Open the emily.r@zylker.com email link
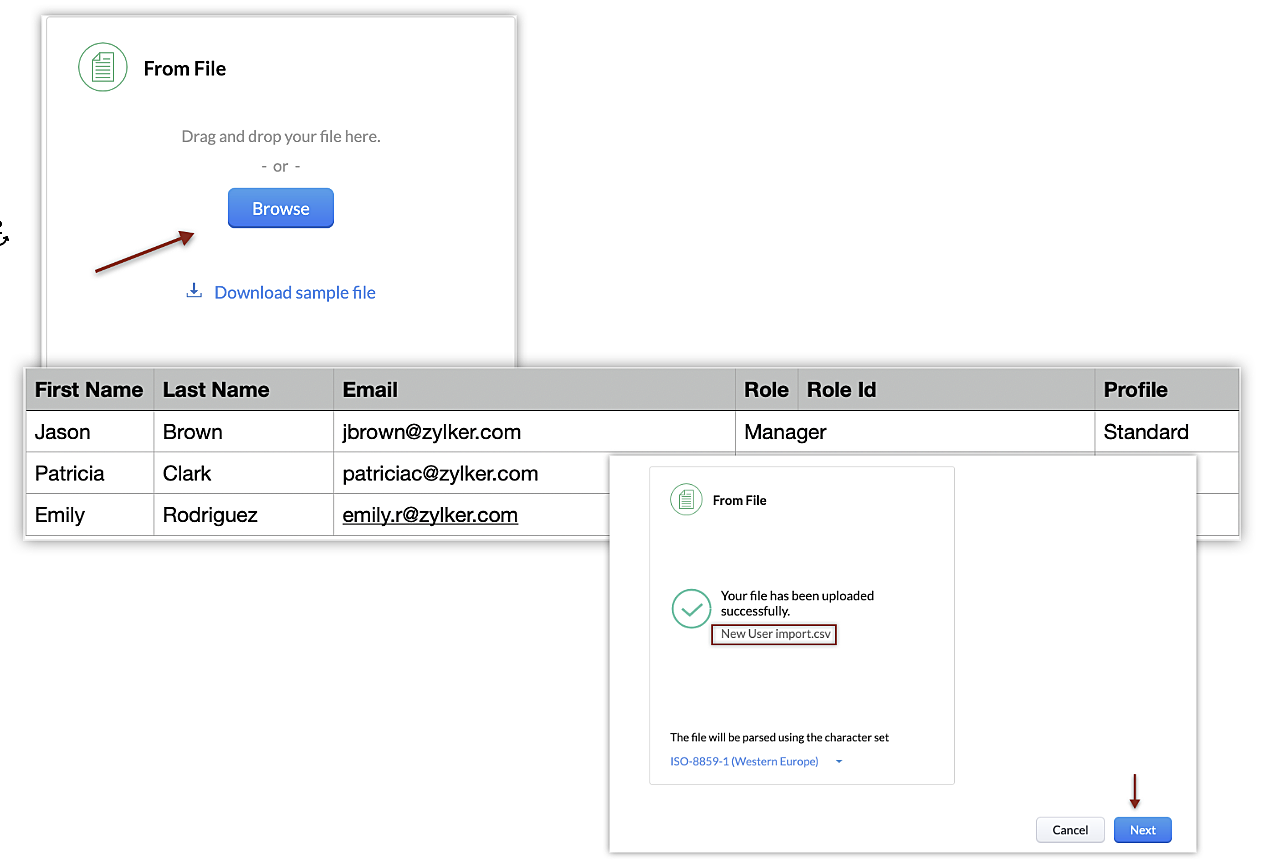 (x=430, y=516)
